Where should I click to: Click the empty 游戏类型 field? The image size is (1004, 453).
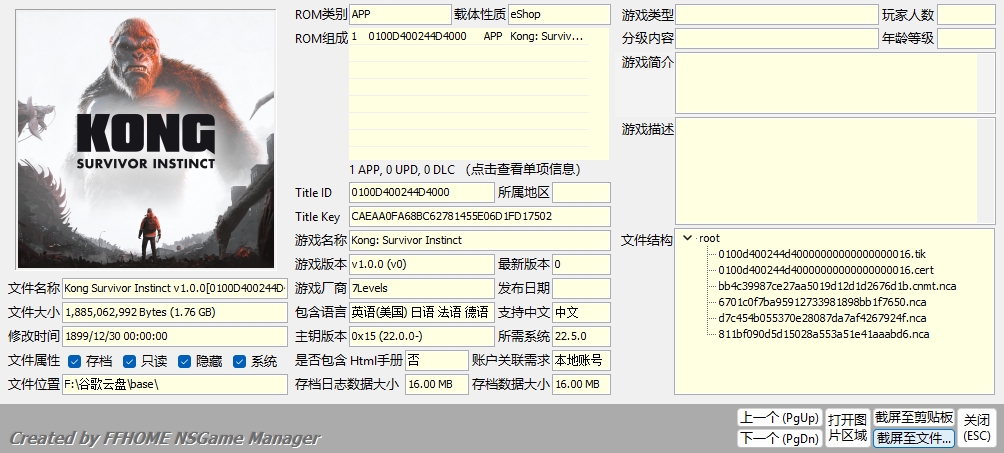(x=777, y=14)
